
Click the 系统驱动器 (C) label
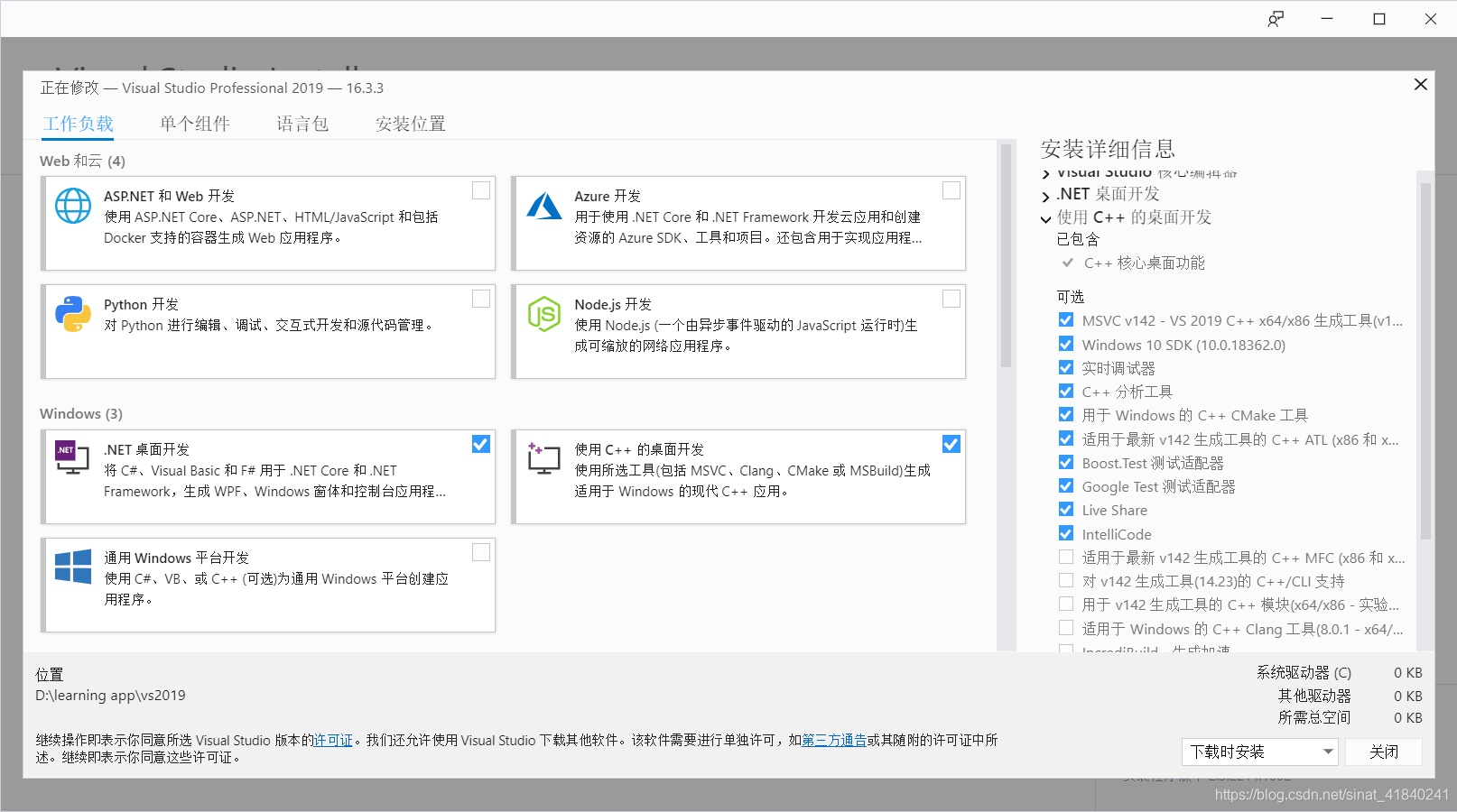1304,672
